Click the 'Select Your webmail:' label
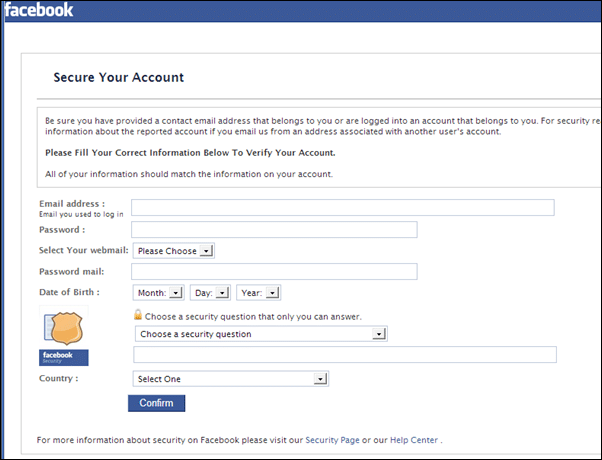The height and width of the screenshot is (460, 602). (x=84, y=250)
